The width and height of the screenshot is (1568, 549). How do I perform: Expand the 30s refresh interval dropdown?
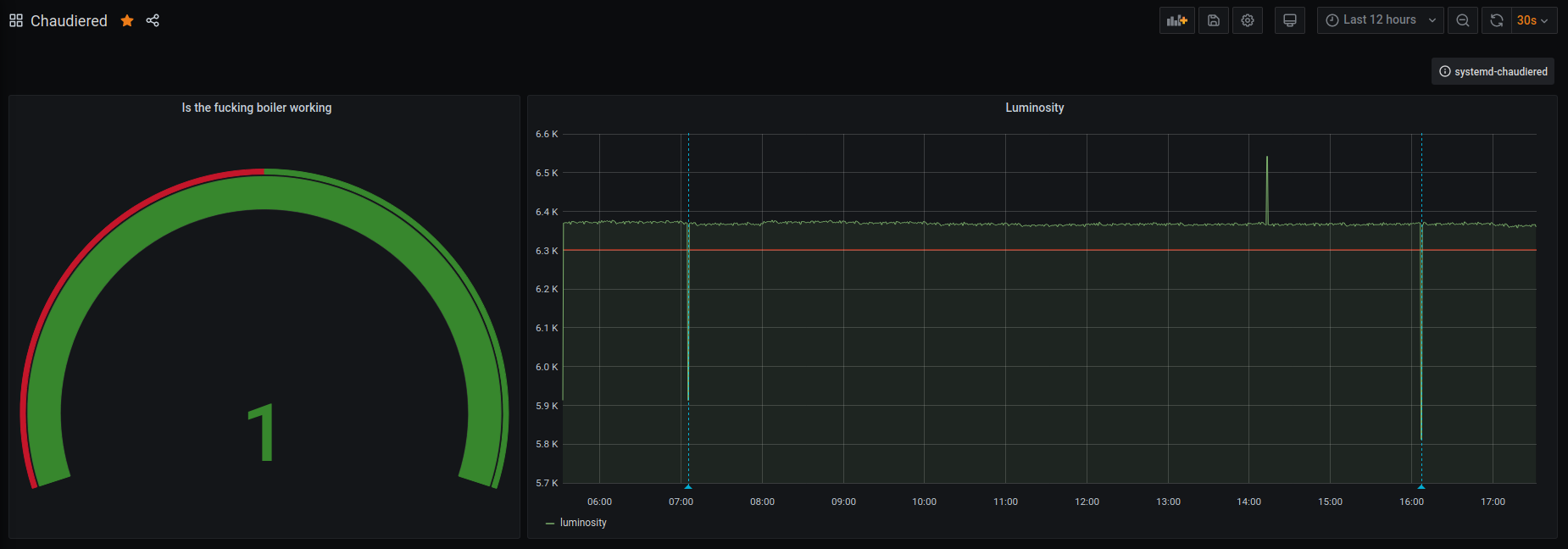[x=1534, y=20]
